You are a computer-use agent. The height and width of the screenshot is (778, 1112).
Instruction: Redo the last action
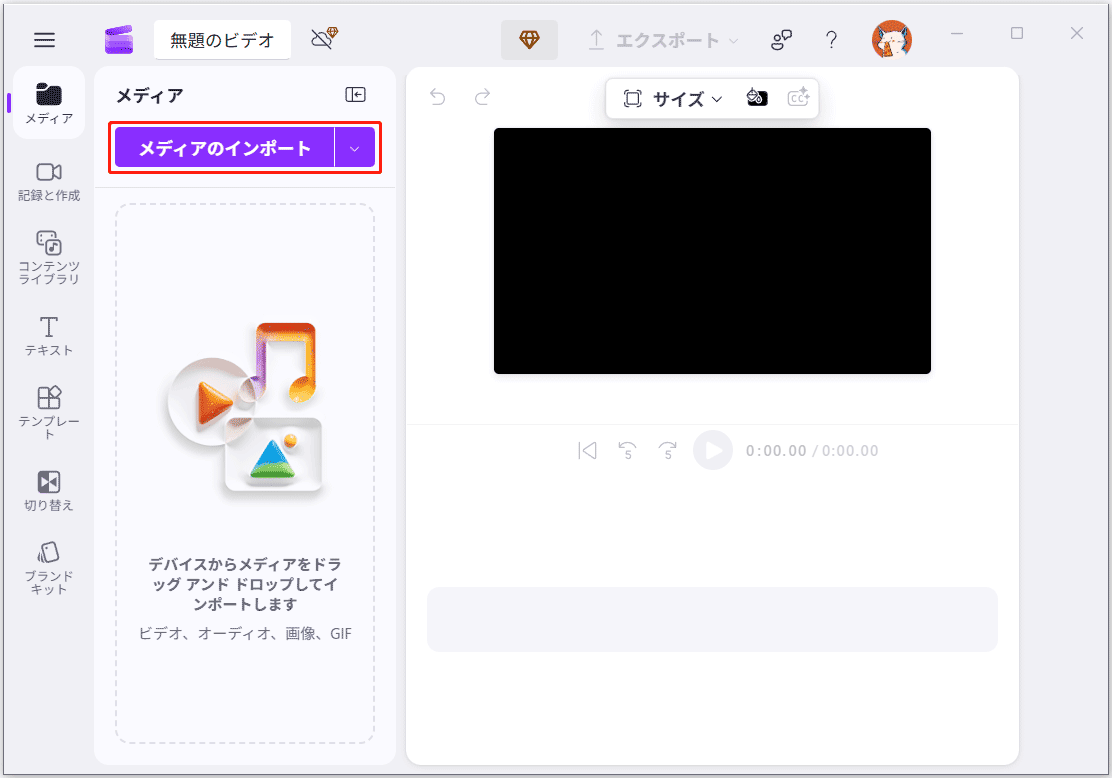[482, 97]
